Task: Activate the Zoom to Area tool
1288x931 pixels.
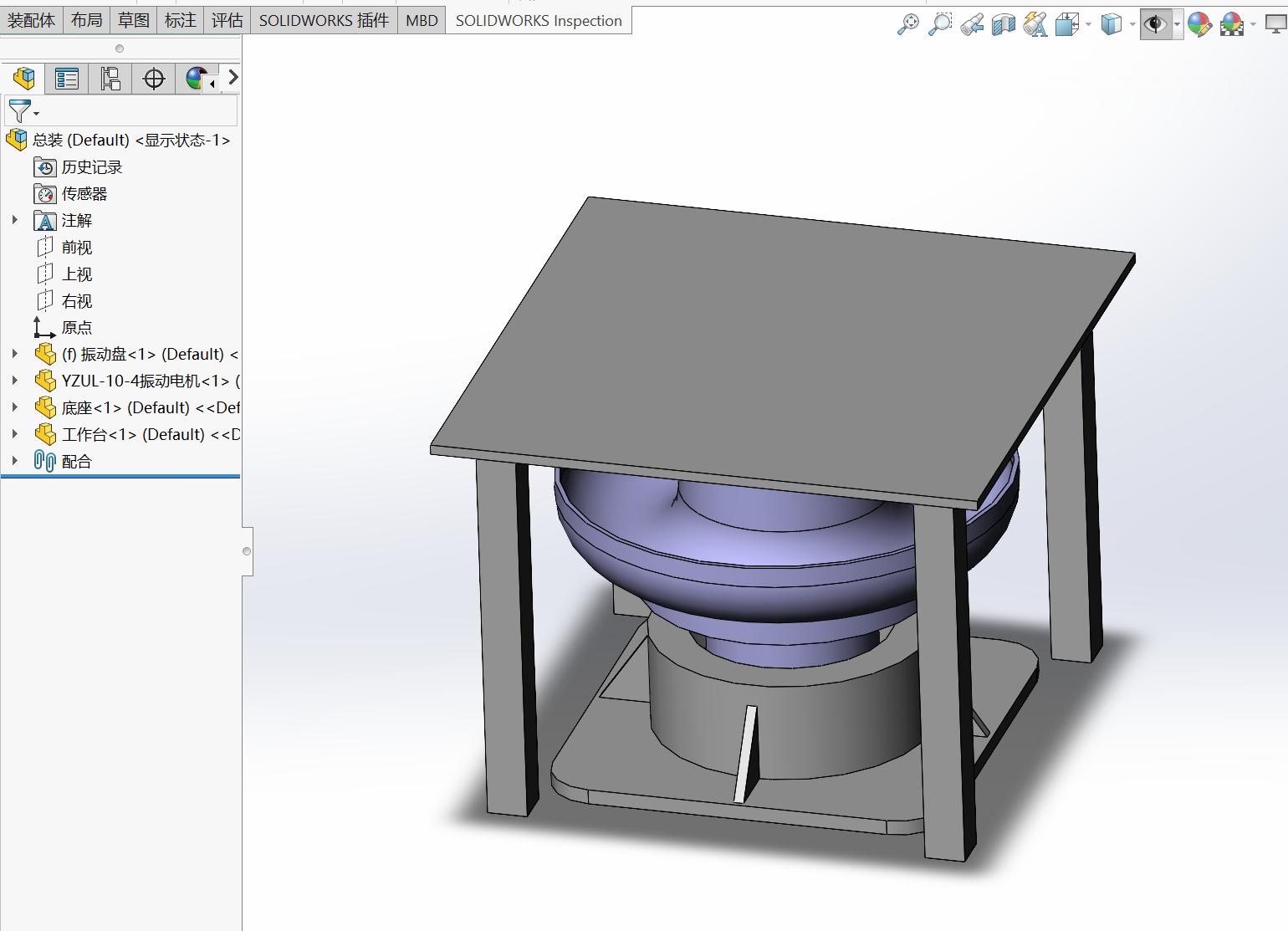Action: 940,24
